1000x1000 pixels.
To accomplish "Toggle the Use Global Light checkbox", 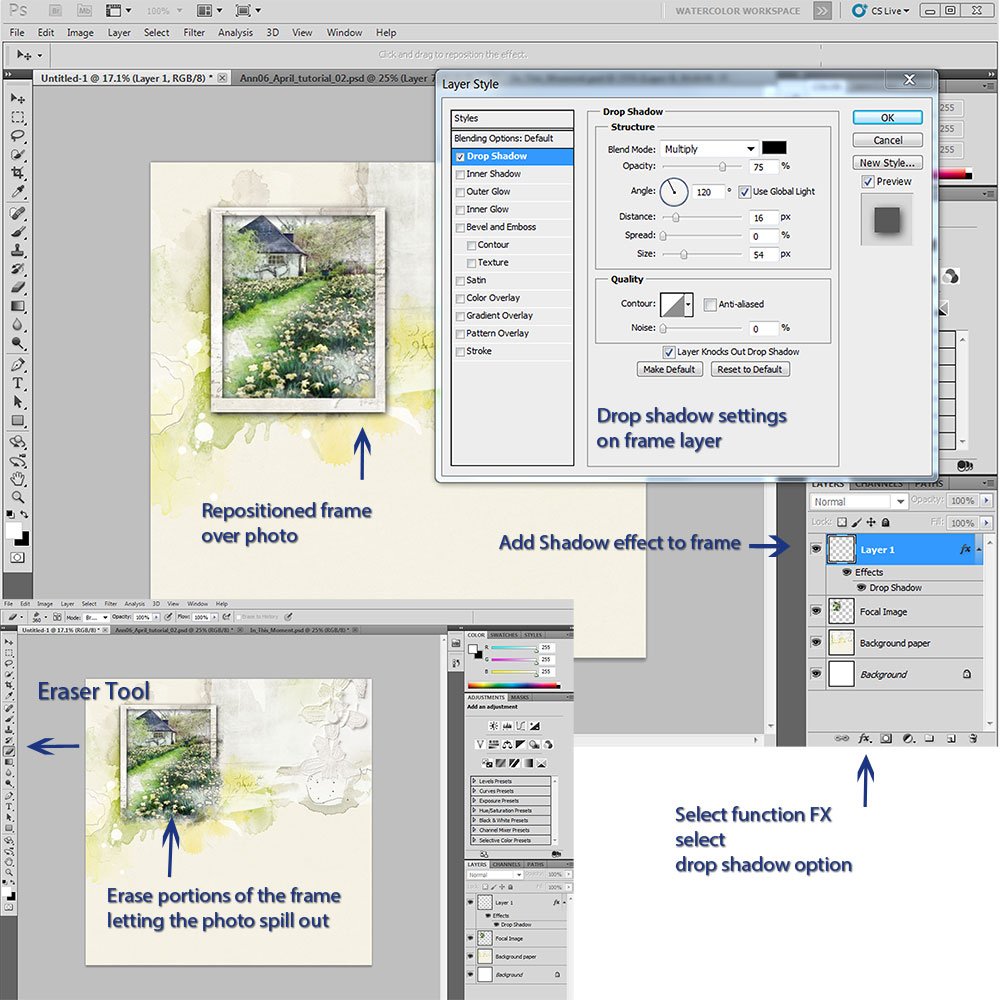I will 744,191.
